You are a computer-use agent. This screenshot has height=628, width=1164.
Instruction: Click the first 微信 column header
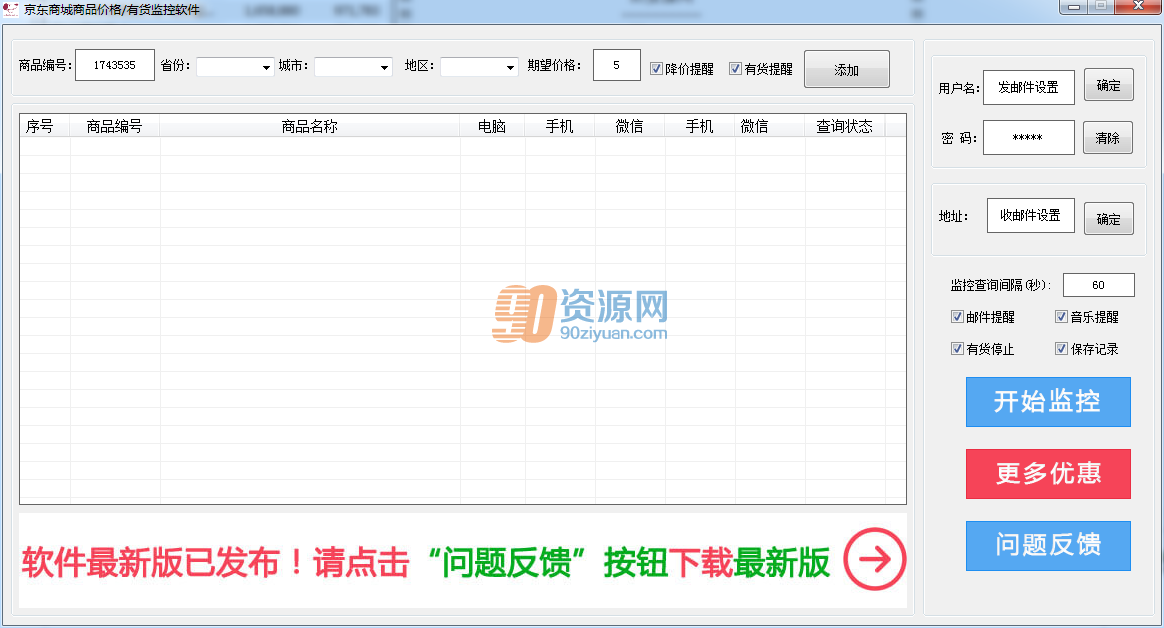tap(630, 126)
